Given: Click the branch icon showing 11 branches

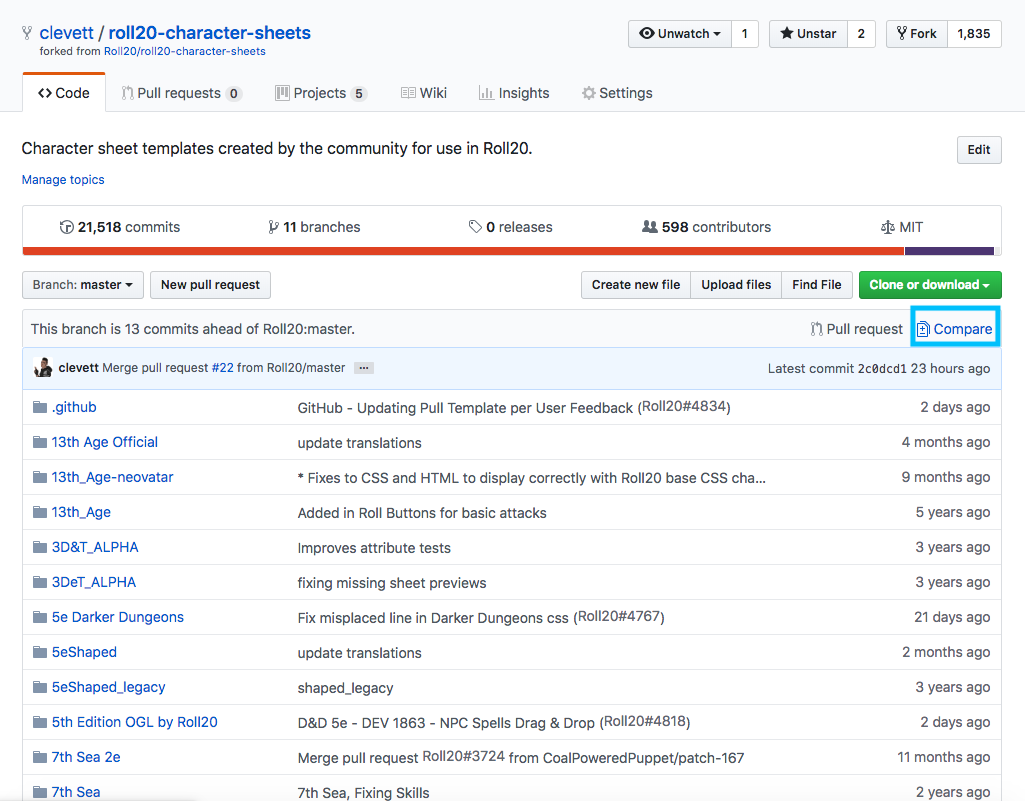Looking at the screenshot, I should point(274,227).
